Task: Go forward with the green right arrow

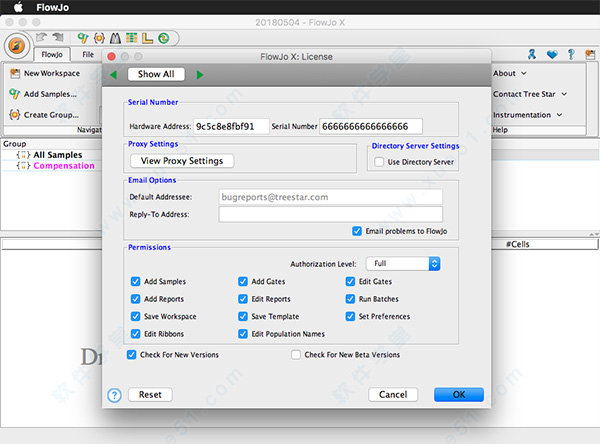Action: pyautogui.click(x=200, y=75)
